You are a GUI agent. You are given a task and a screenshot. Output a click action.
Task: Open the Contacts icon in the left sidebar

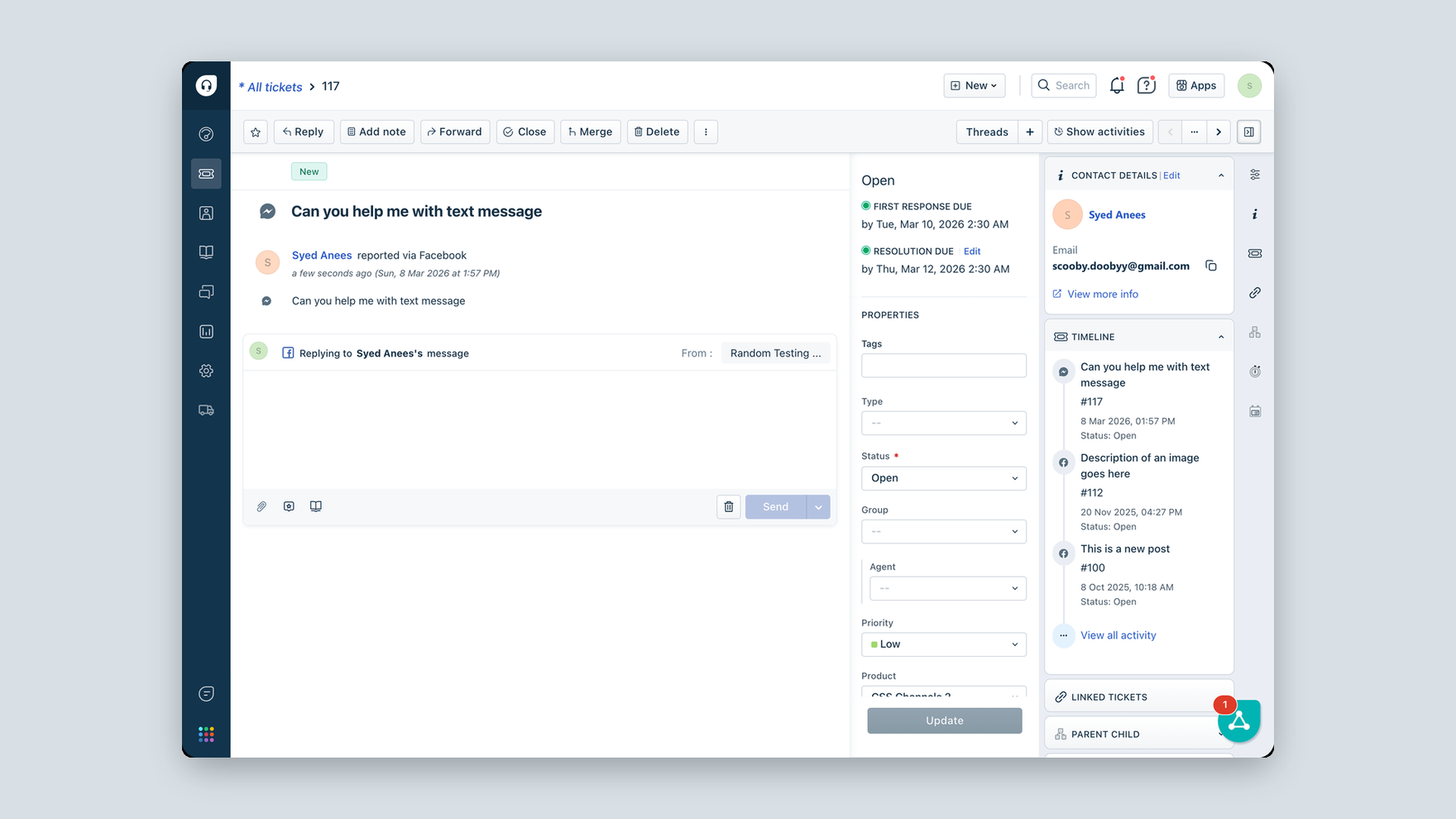206,213
